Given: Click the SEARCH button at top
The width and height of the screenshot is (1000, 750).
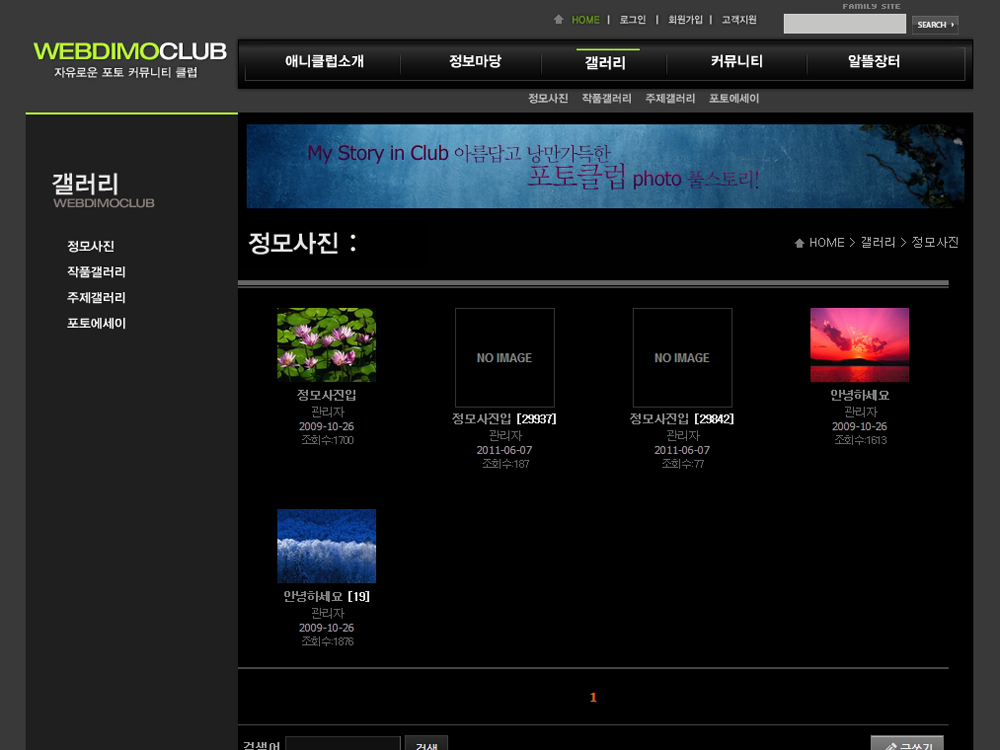Looking at the screenshot, I should click(934, 25).
